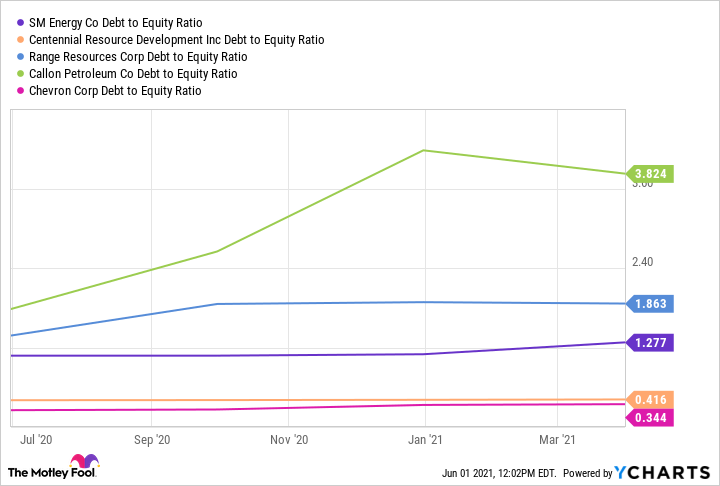Click the Nov '20 axis label
The height and width of the screenshot is (486, 720).
click(x=288, y=439)
